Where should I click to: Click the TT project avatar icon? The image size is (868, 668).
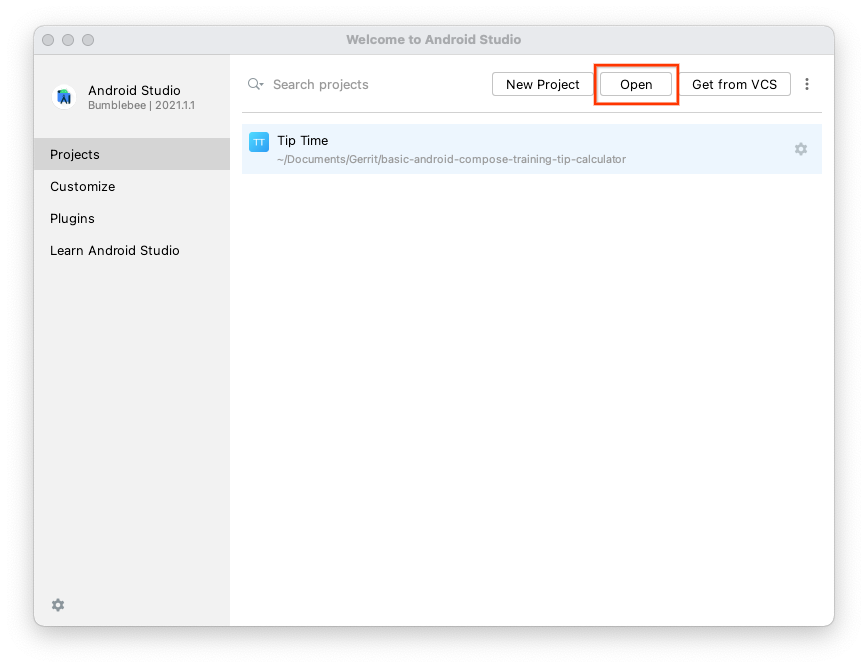[x=259, y=142]
